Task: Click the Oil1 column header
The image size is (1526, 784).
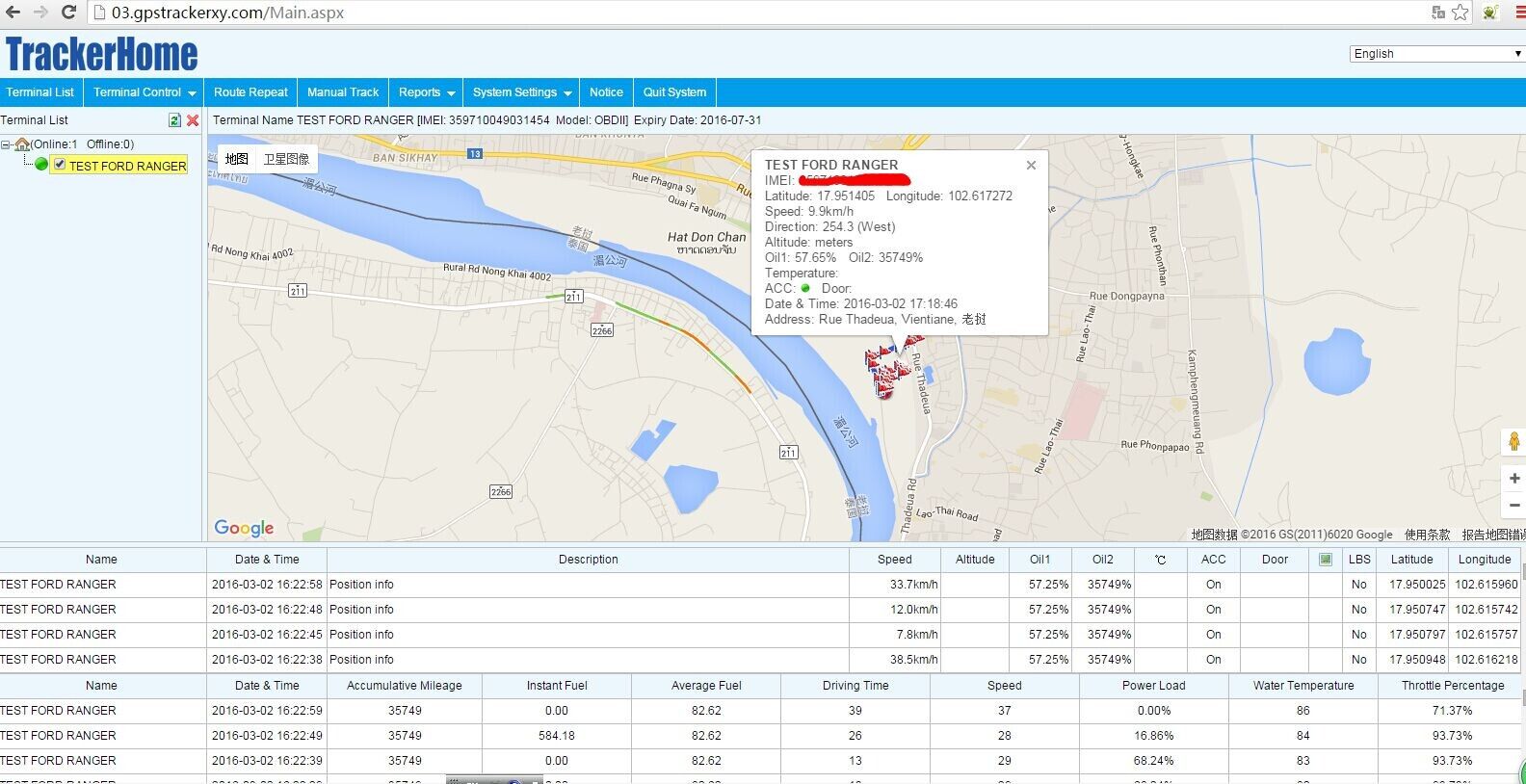Action: (1039, 560)
